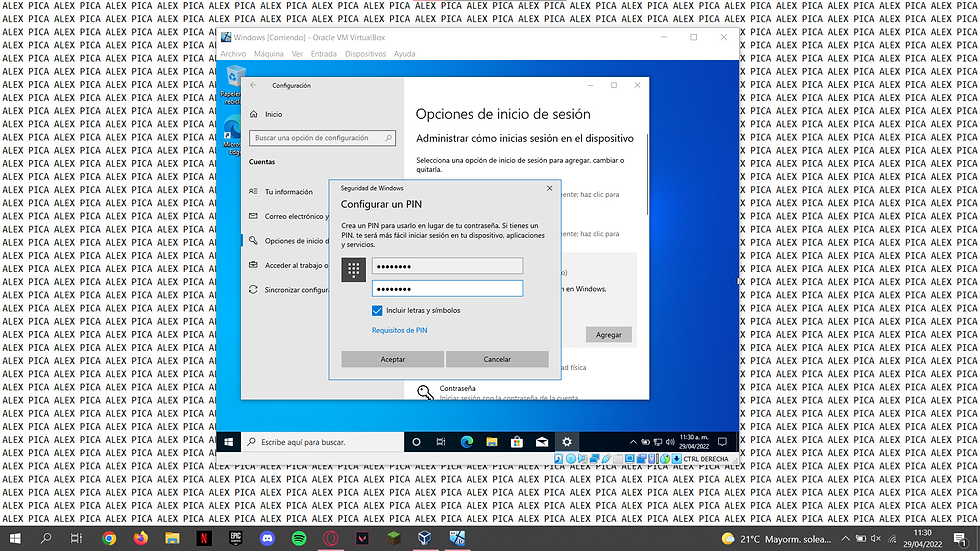The image size is (980, 551).
Task: Click the Cancelar button in PIN dialog
Action: click(497, 359)
